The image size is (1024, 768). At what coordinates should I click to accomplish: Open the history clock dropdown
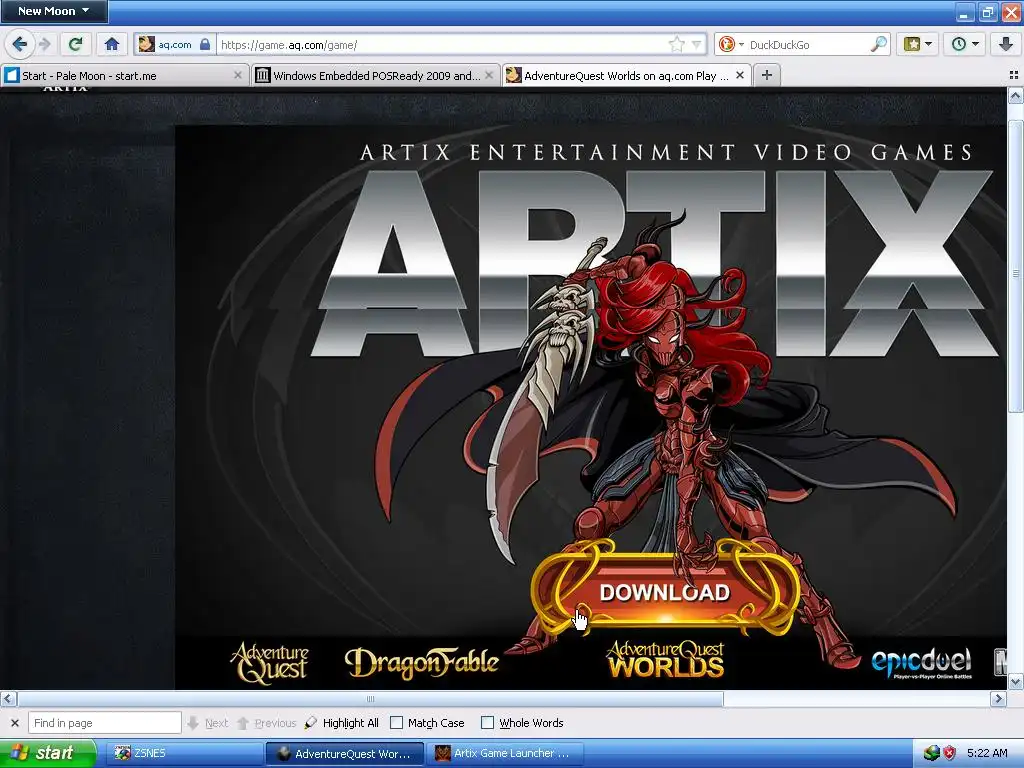tap(965, 44)
